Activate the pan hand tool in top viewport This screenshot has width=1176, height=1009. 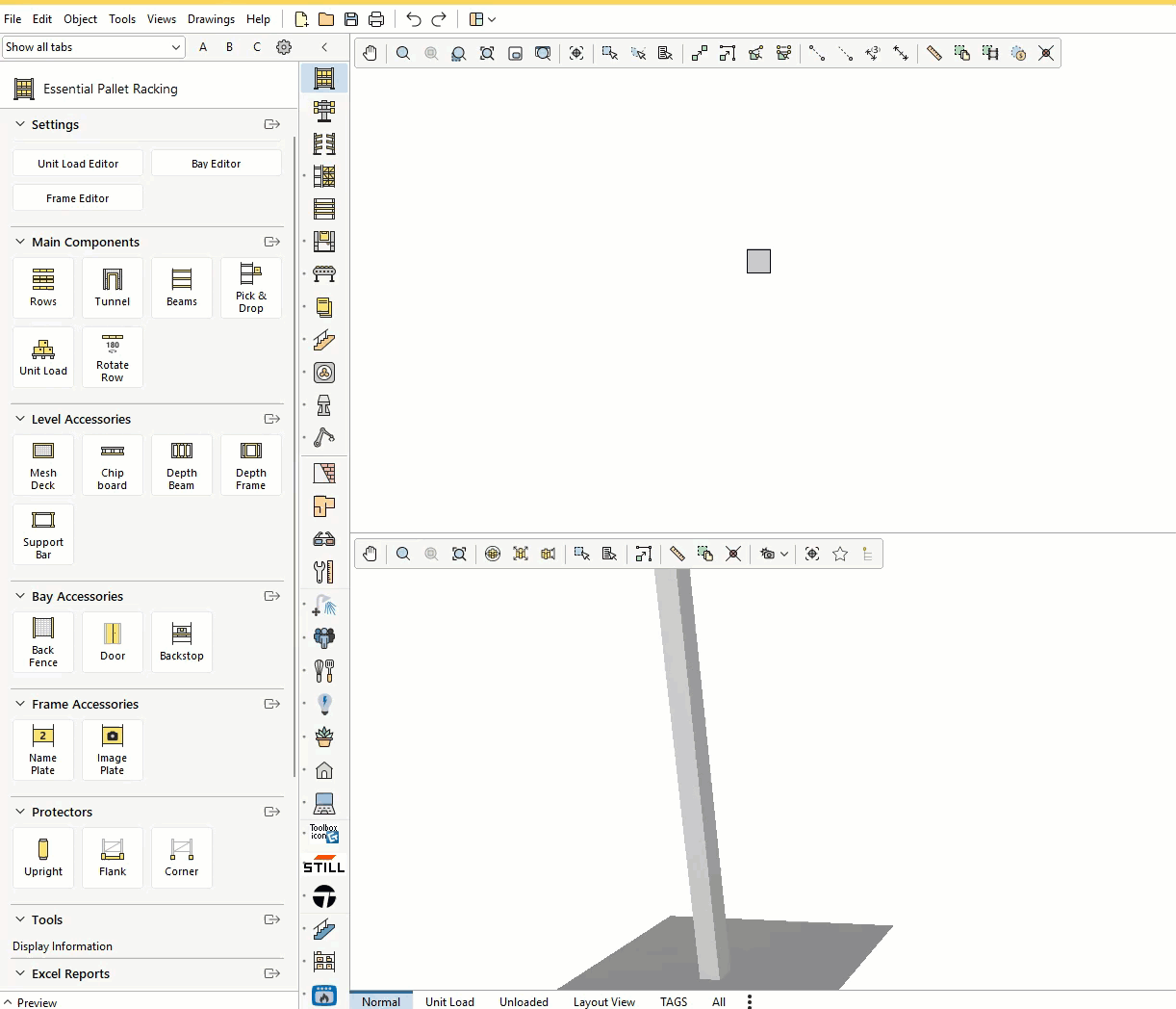click(371, 53)
